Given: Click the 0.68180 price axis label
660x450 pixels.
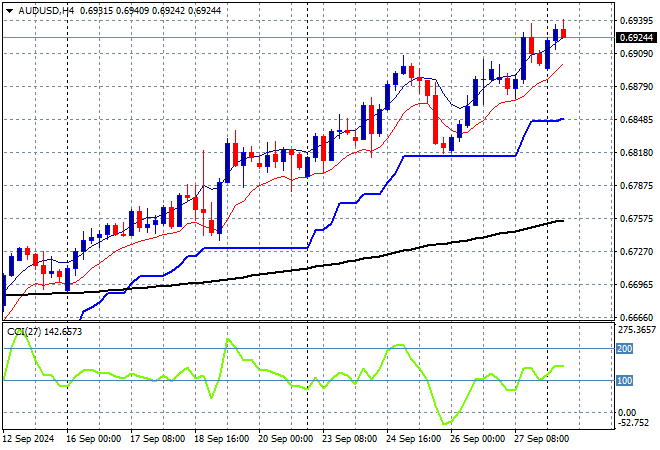Looking at the screenshot, I should coord(636,152).
